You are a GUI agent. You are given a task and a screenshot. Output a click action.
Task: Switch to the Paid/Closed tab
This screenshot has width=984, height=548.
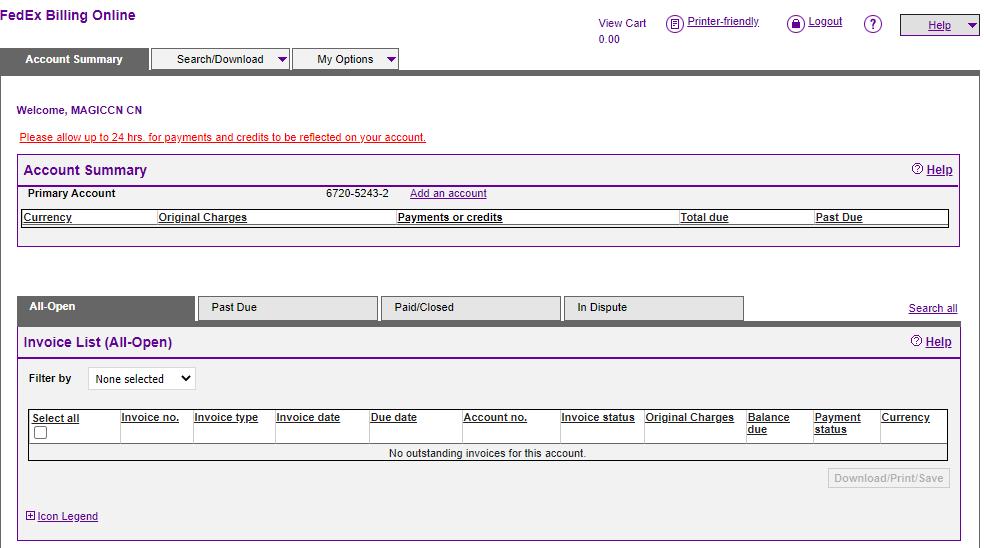coord(471,308)
